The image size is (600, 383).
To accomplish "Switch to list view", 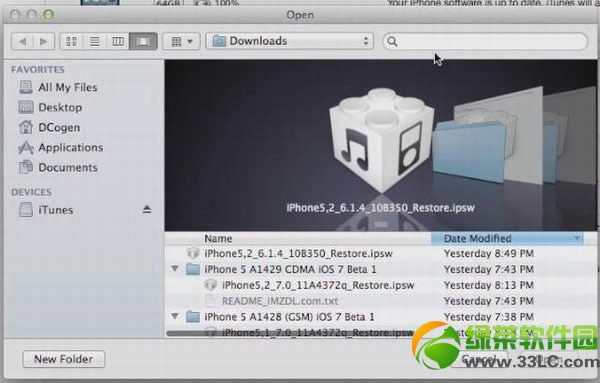I will [95, 41].
